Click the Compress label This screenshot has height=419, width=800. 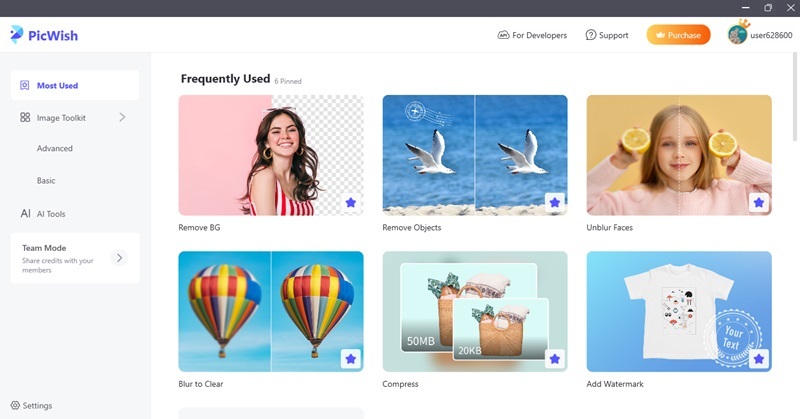(400, 384)
